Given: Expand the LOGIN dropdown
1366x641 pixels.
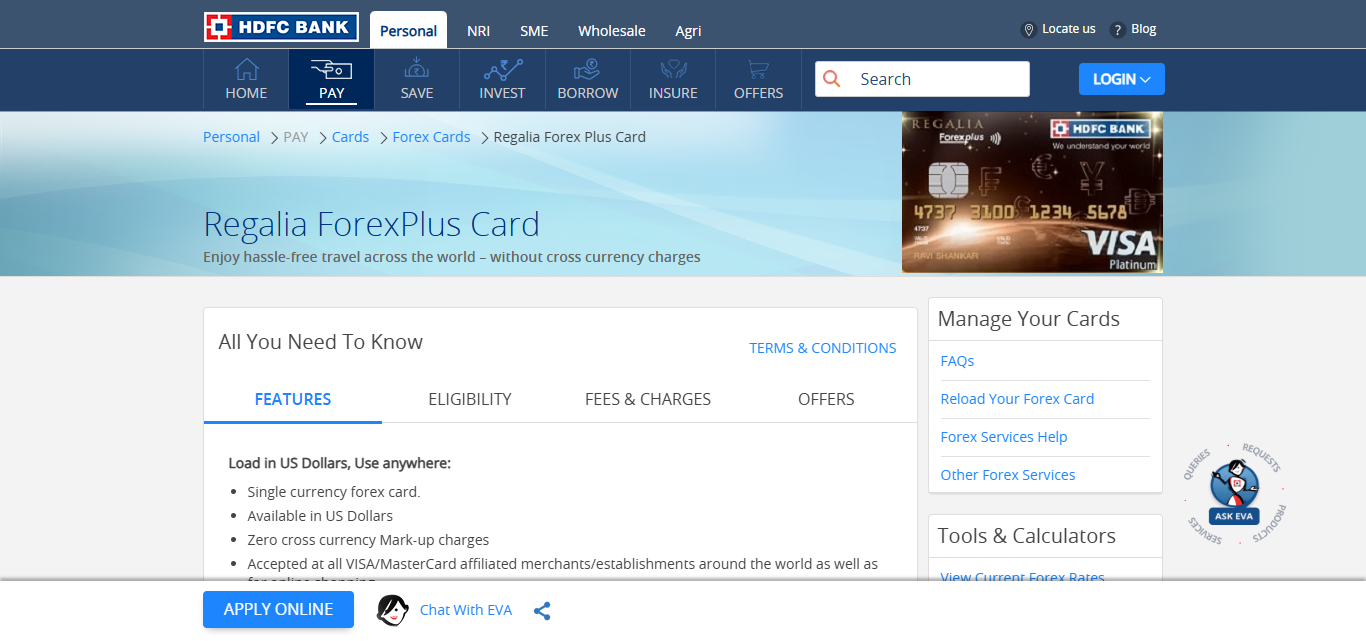Looking at the screenshot, I should 1122,79.
